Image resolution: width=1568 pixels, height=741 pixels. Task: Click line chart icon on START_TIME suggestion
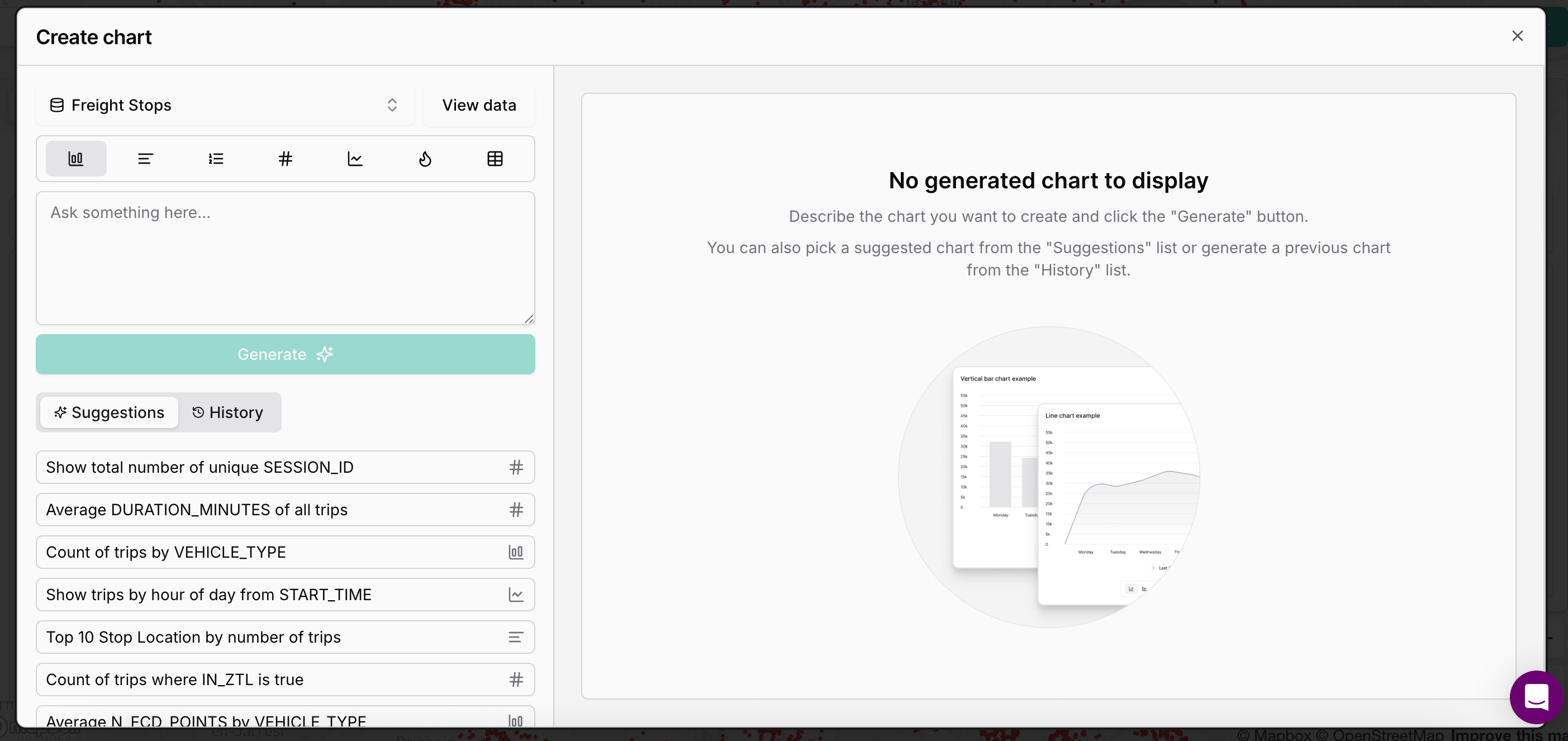point(516,595)
